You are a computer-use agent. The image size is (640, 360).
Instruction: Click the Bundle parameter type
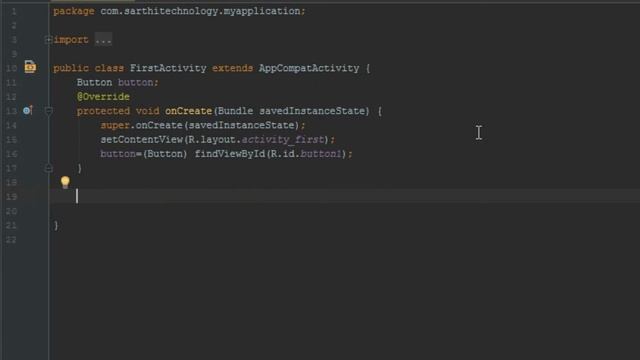tap(236, 111)
